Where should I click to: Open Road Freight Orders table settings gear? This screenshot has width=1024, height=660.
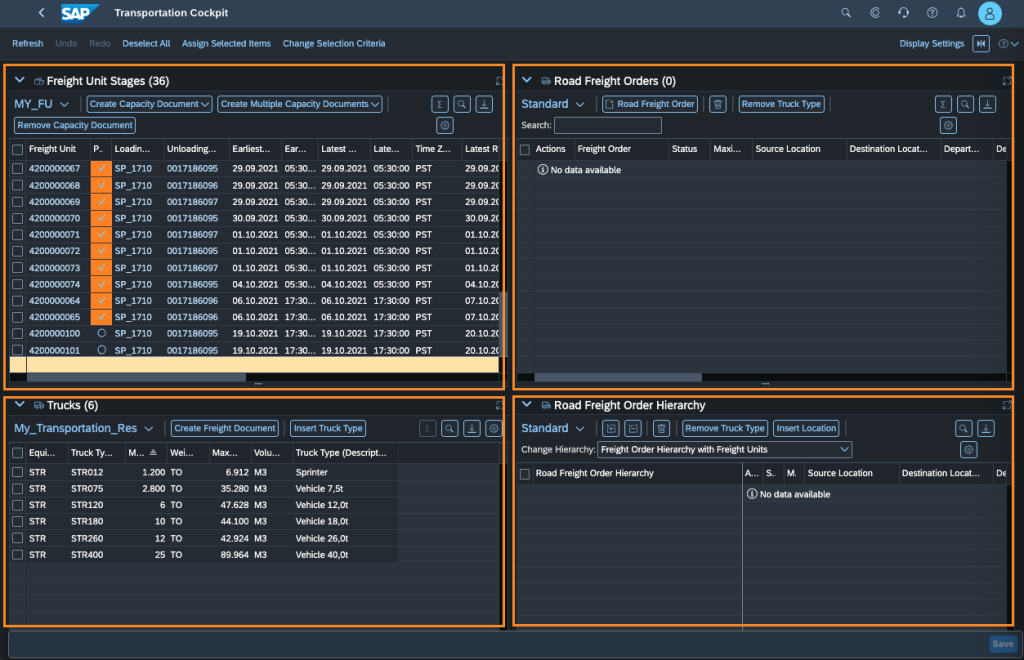click(948, 125)
